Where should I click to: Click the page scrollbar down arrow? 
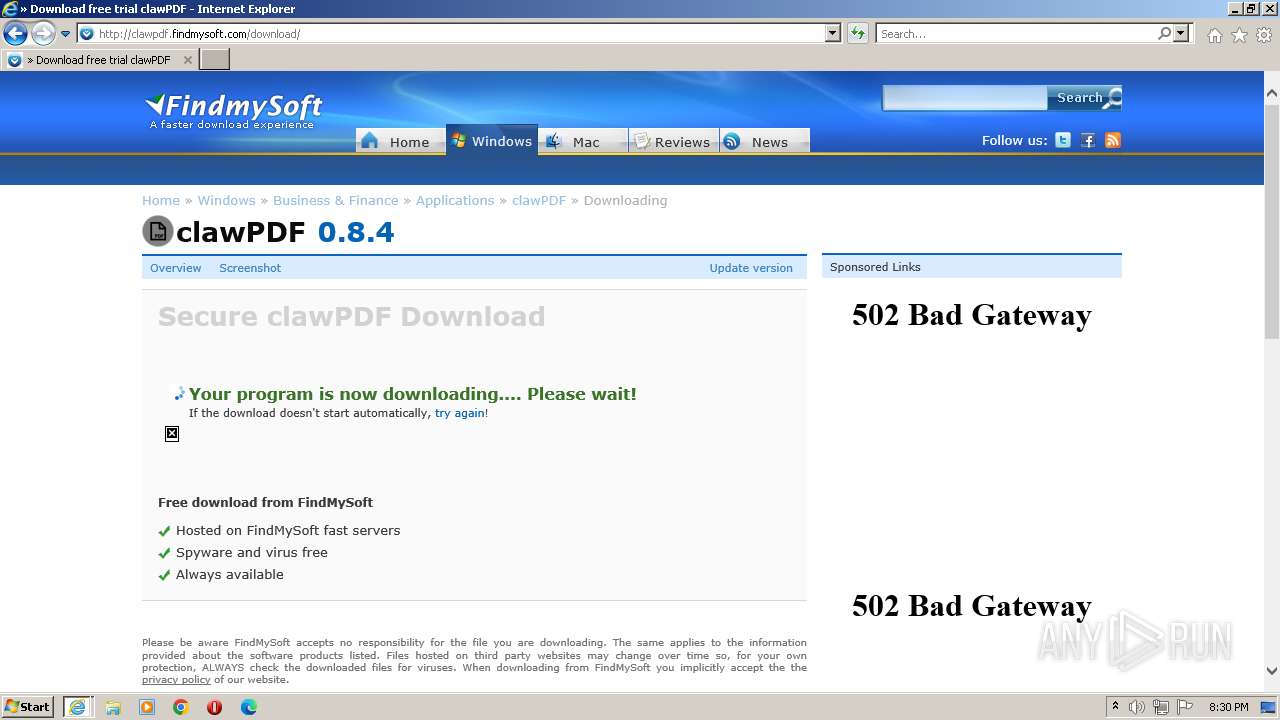(1271, 671)
